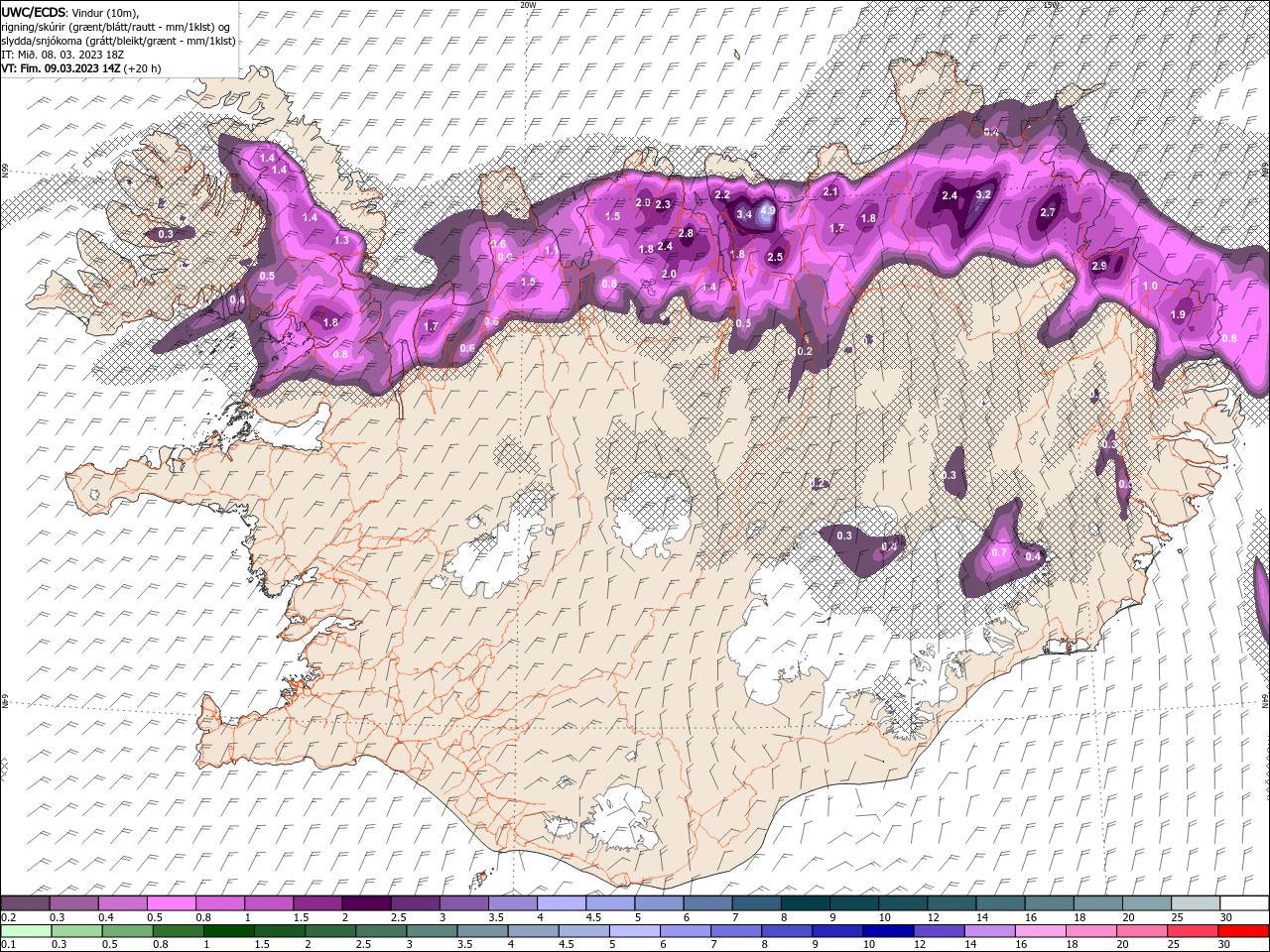This screenshot has width=1270, height=952.
Task: Select the dark teal 8 snow legend swatch
Action: tap(805, 903)
